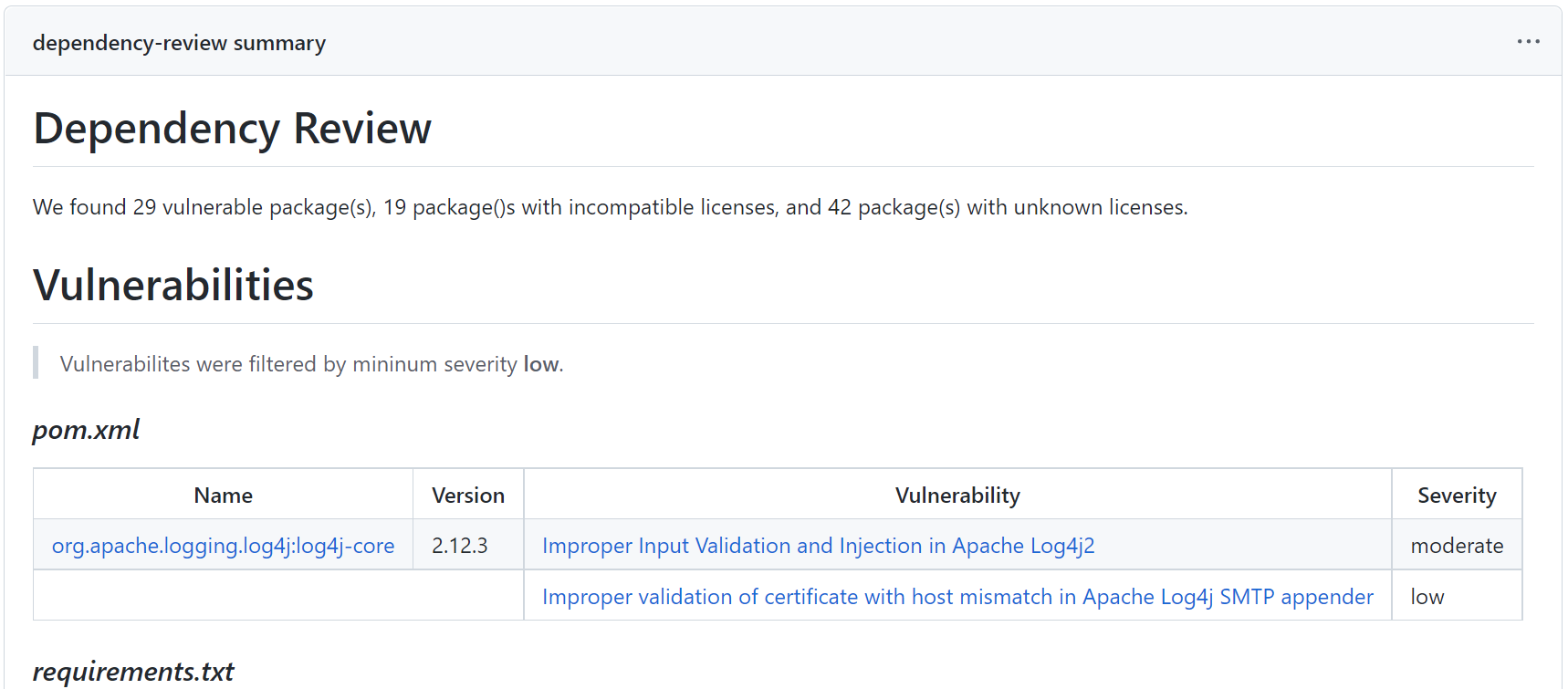The image size is (1568, 689).
Task: Click the Name column header
Action: 224,495
